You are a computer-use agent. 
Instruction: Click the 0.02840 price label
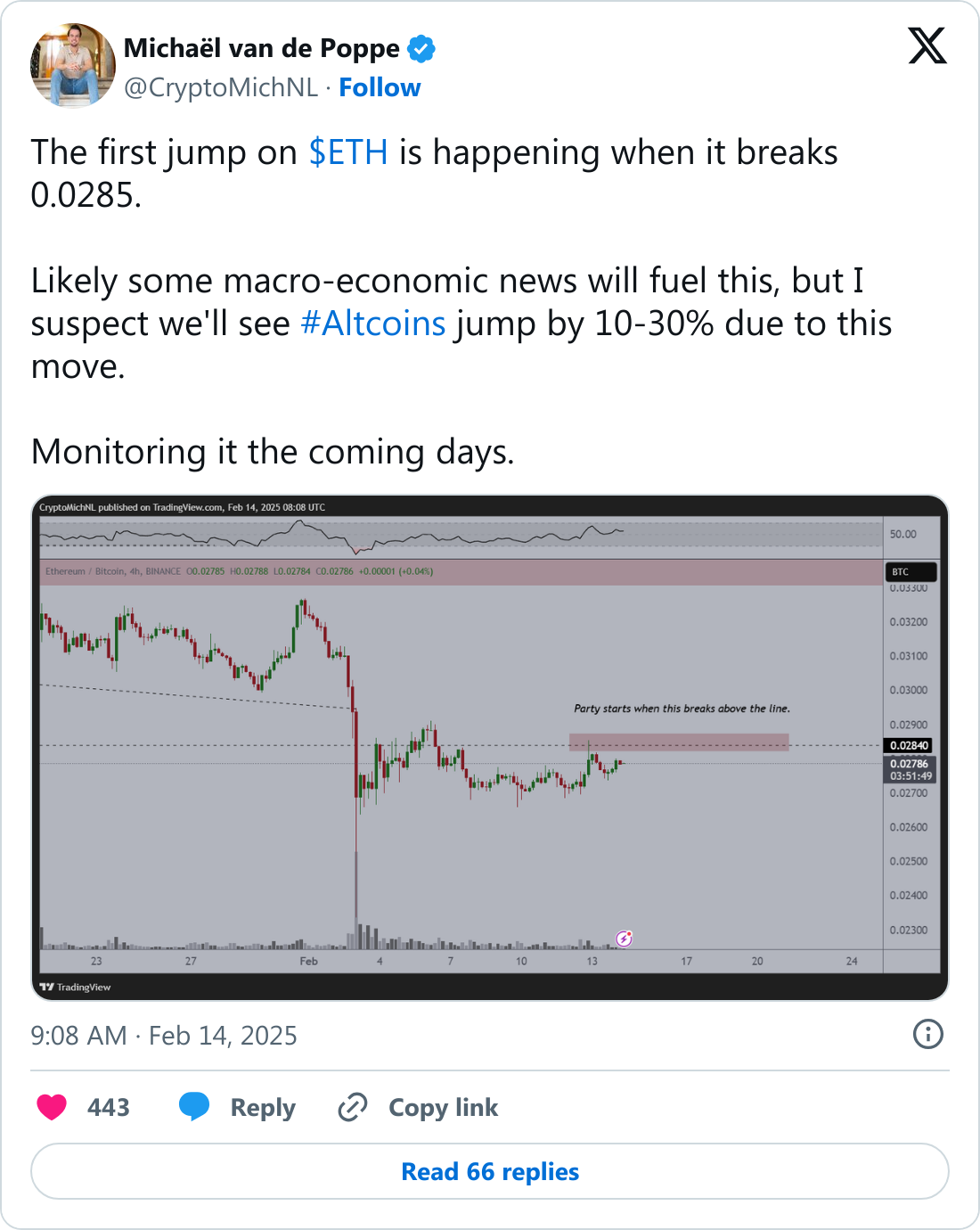(x=909, y=745)
